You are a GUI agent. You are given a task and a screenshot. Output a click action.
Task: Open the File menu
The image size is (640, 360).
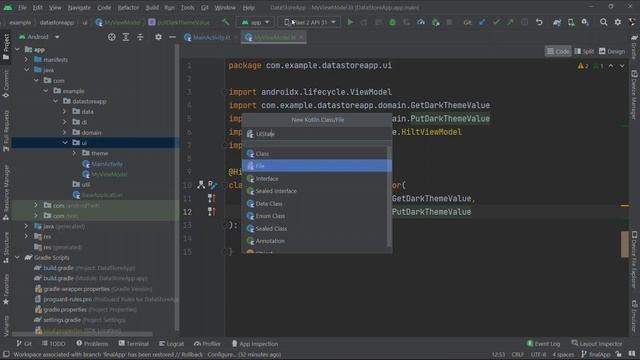click(22, 7)
